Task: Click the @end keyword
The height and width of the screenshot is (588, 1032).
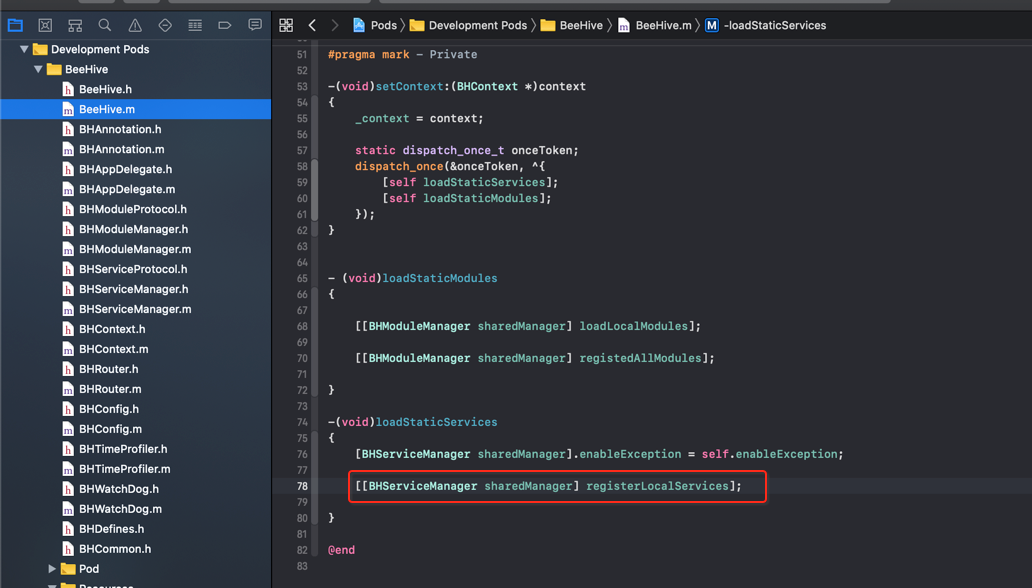Action: click(x=342, y=550)
